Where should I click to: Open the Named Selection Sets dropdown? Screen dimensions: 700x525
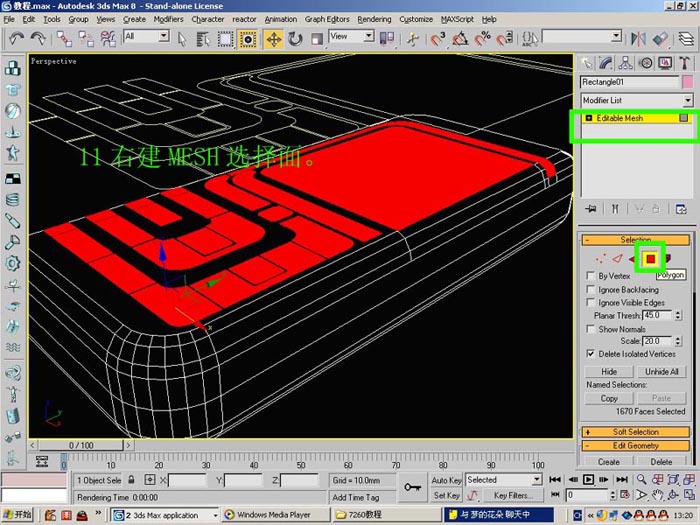click(617, 36)
